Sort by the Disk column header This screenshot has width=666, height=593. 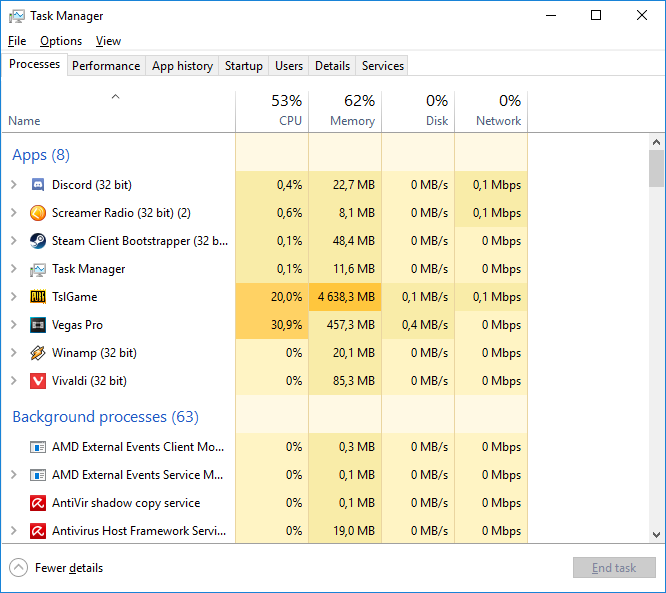[418, 112]
